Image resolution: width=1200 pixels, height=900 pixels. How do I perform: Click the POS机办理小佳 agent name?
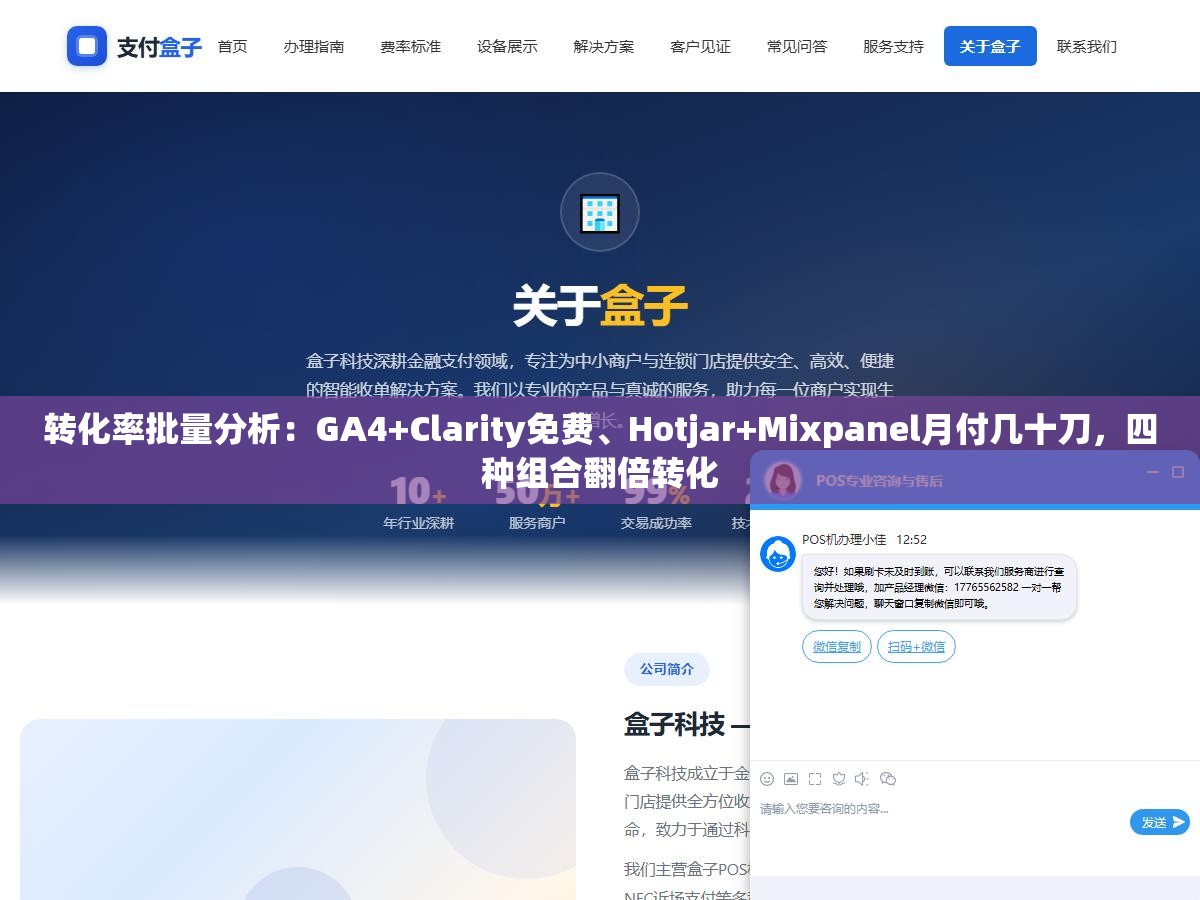844,539
